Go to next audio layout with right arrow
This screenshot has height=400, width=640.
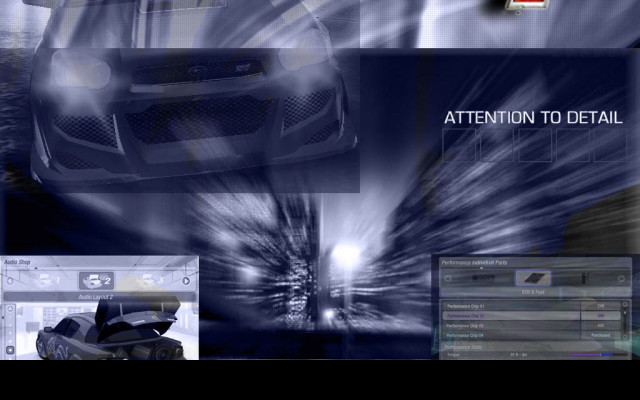pos(186,281)
